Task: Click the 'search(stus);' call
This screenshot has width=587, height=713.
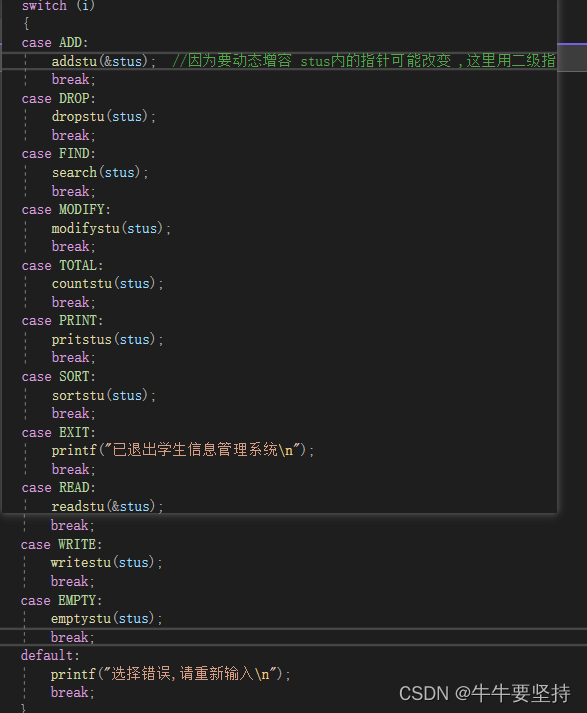Action: click(100, 173)
